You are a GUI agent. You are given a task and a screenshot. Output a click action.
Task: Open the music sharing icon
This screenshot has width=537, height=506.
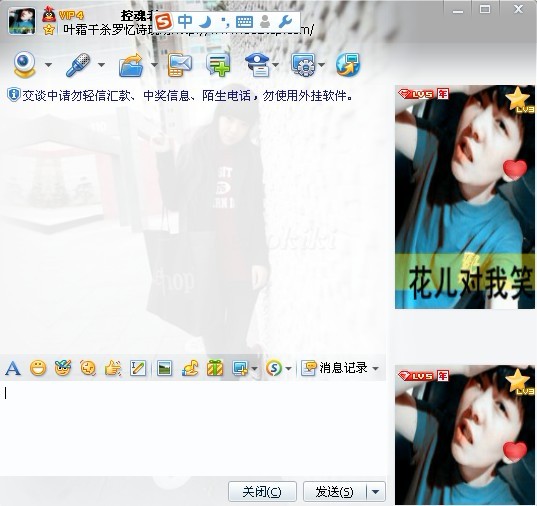click(x=190, y=369)
